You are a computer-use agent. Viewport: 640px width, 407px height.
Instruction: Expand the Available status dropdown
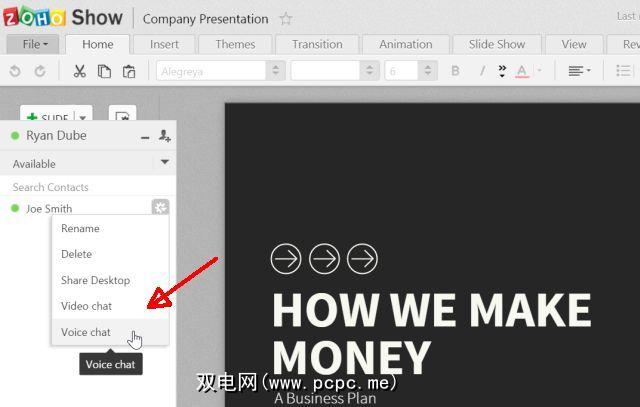(x=164, y=162)
